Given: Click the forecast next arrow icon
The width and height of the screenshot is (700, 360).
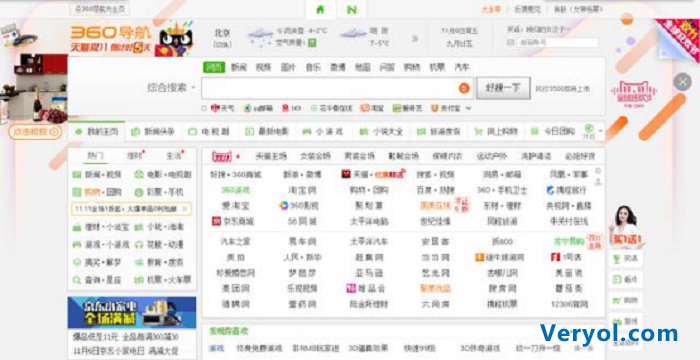Looking at the screenshot, I should 415,39.
